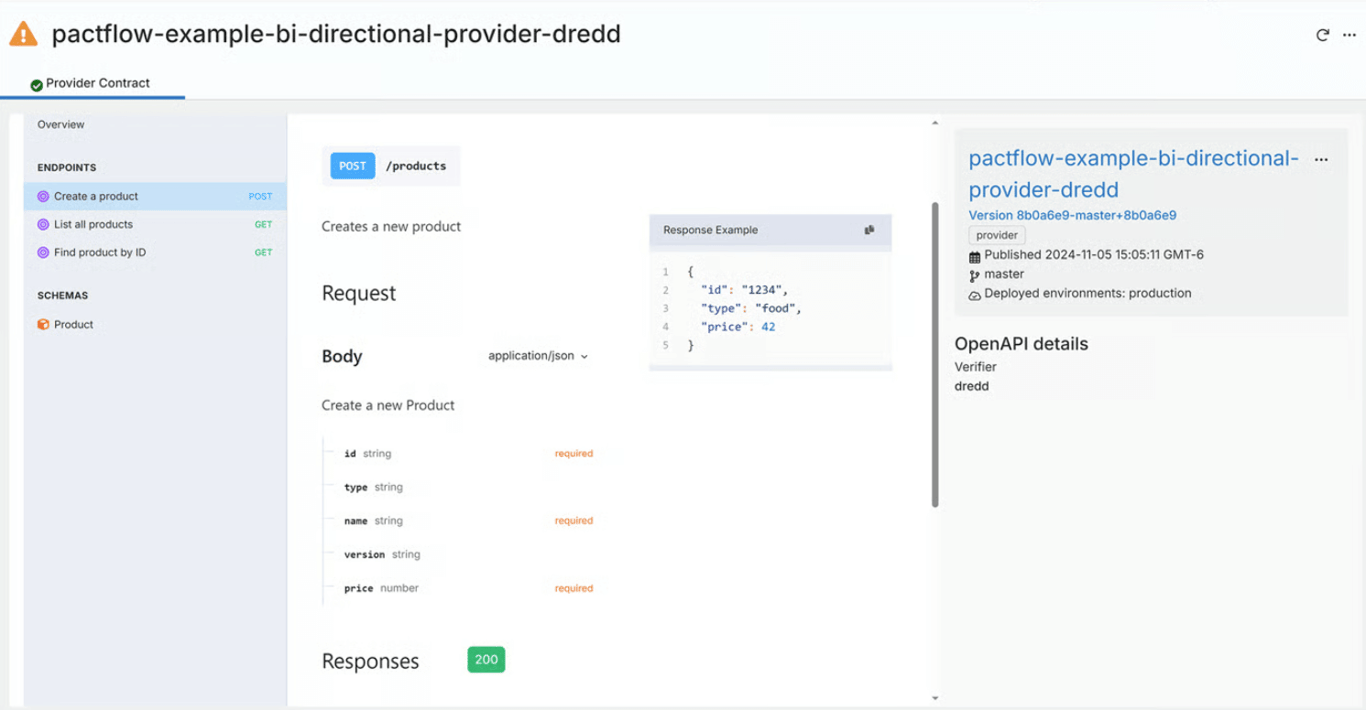Image resolution: width=1366 pixels, height=710 pixels.
Task: Click the POST label on Create a product row
Action: [260, 197]
